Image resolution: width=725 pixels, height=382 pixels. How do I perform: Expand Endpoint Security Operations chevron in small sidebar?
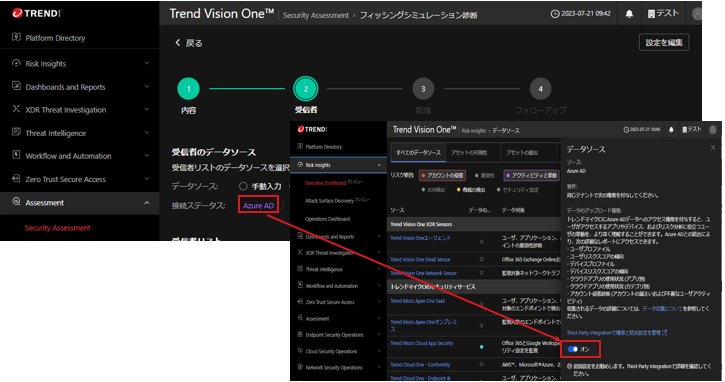379,335
